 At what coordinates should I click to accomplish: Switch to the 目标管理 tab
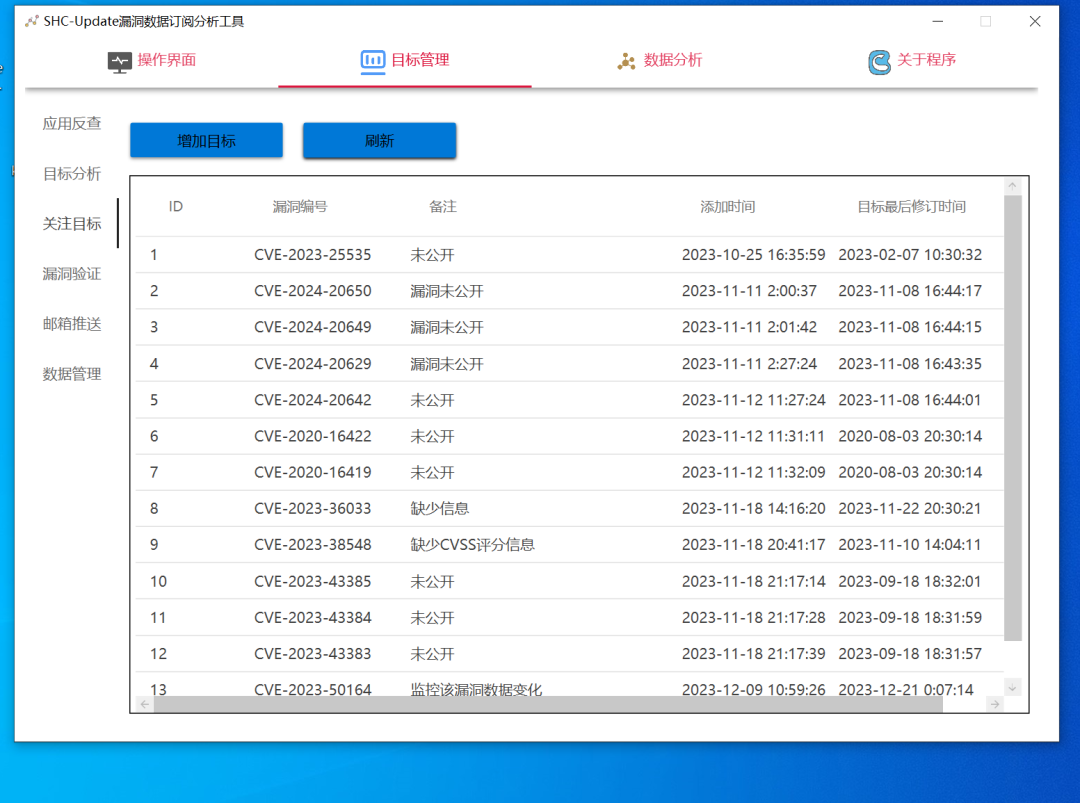405,61
